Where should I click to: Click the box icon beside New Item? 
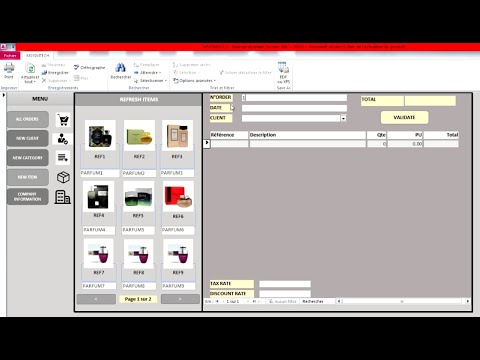63,177
